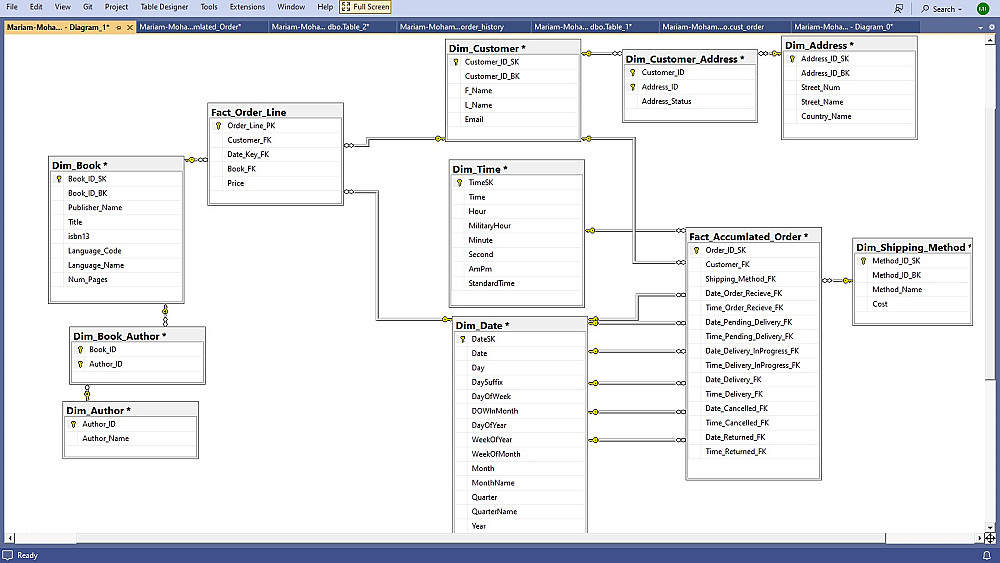Click the horizontal scrollbar left arrow
Viewport: 1000px width, 563px height.
click(x=10, y=538)
